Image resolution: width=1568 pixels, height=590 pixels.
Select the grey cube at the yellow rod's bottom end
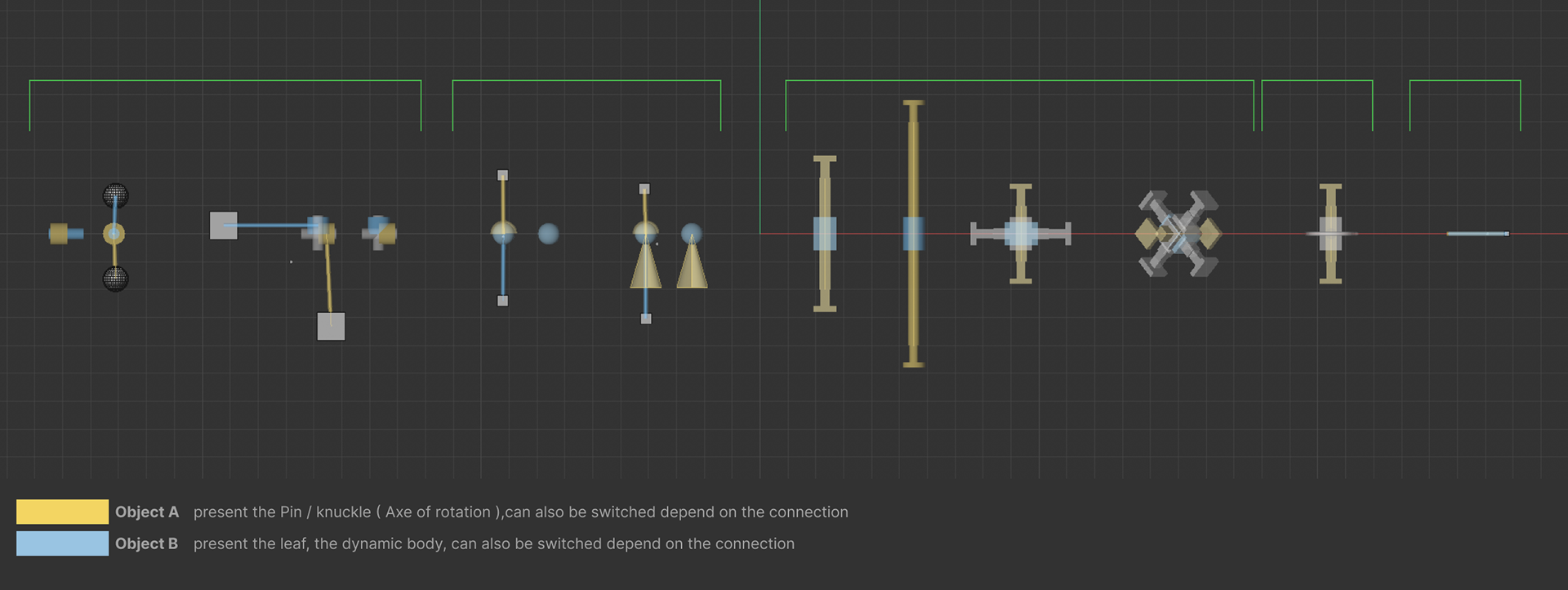(331, 326)
